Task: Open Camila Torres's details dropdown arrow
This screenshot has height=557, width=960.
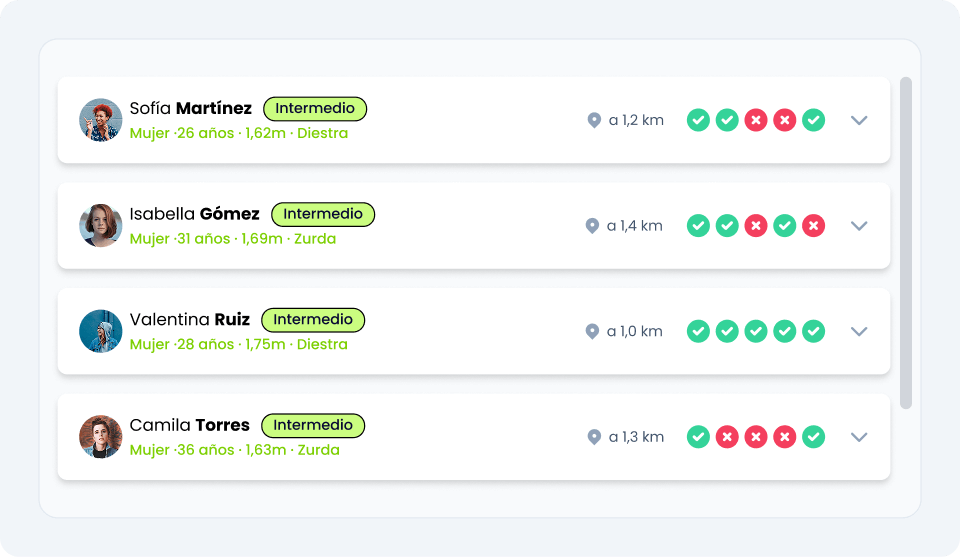Action: pyautogui.click(x=858, y=437)
